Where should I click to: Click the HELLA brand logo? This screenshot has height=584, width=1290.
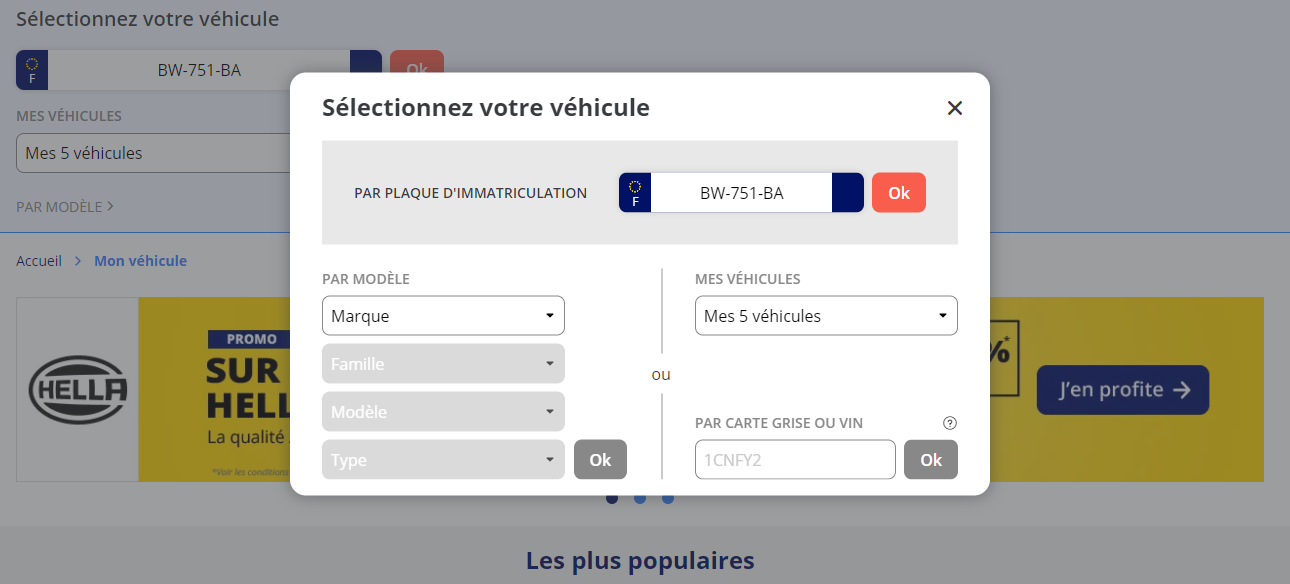(x=78, y=389)
